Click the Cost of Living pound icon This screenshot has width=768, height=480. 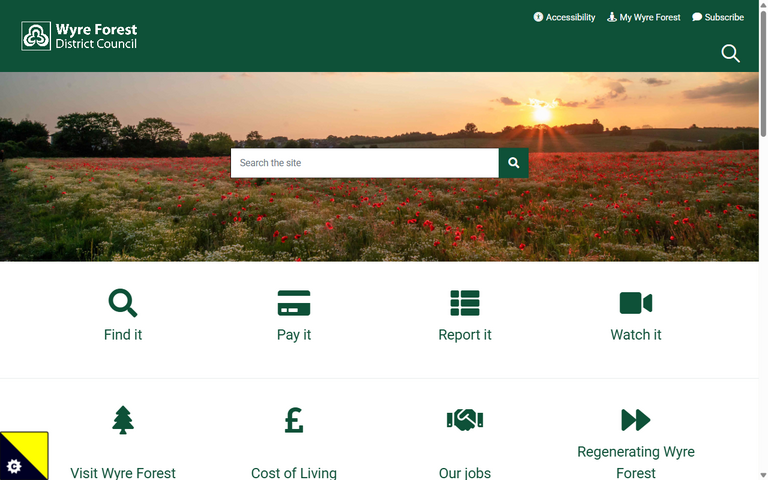click(x=294, y=420)
